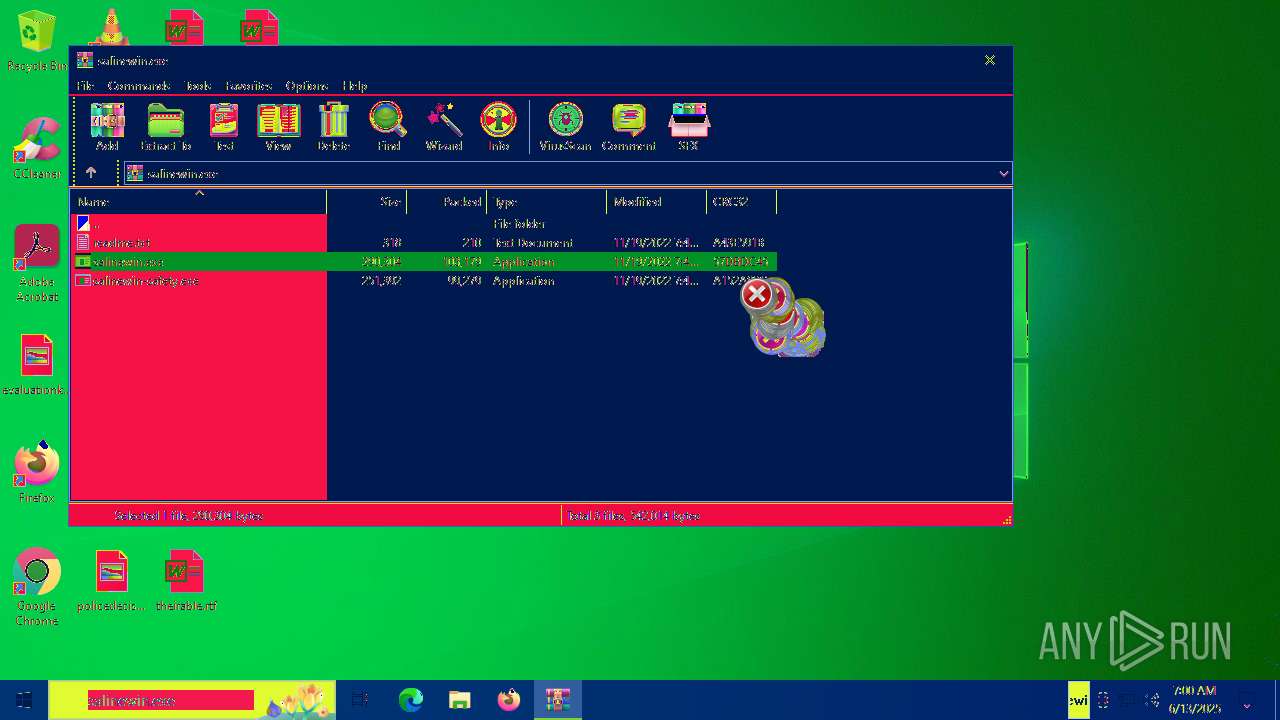Open the Options menu

(308, 86)
